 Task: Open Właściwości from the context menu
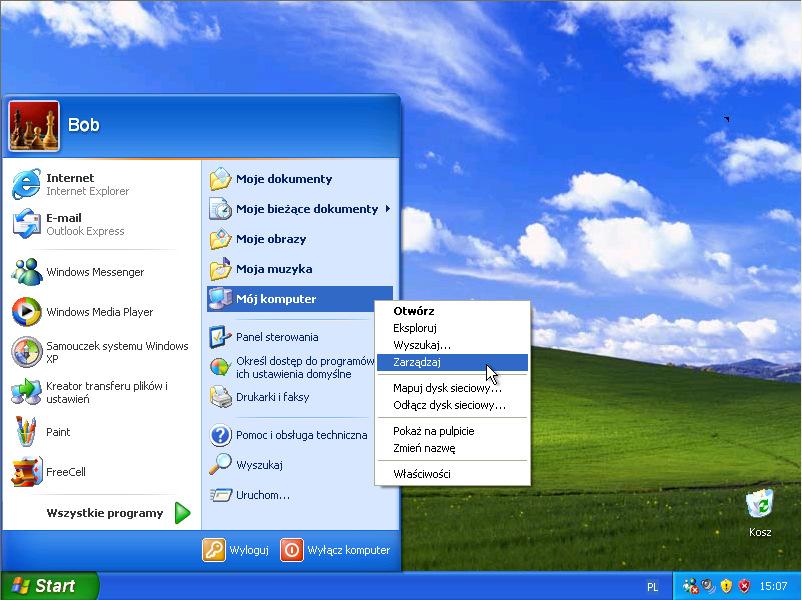(453, 474)
